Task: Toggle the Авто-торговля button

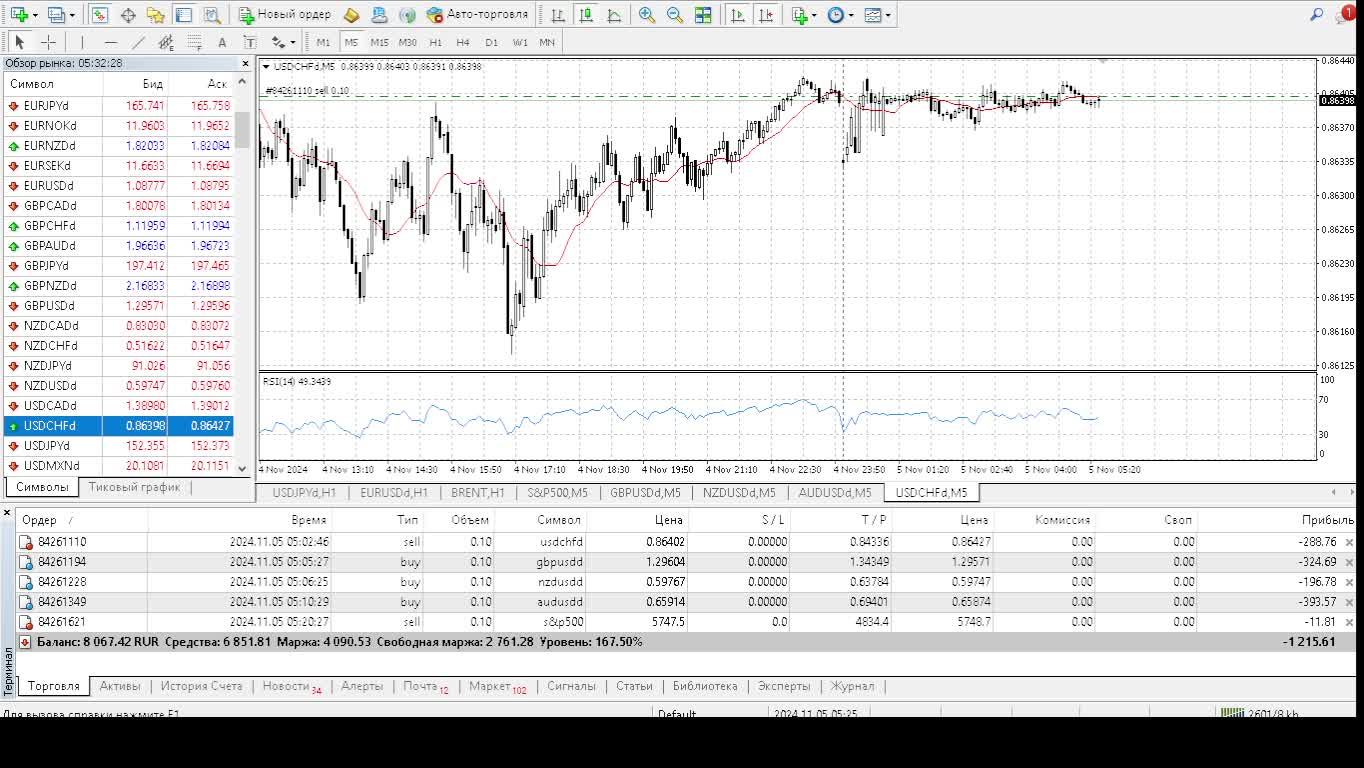Action: point(477,15)
